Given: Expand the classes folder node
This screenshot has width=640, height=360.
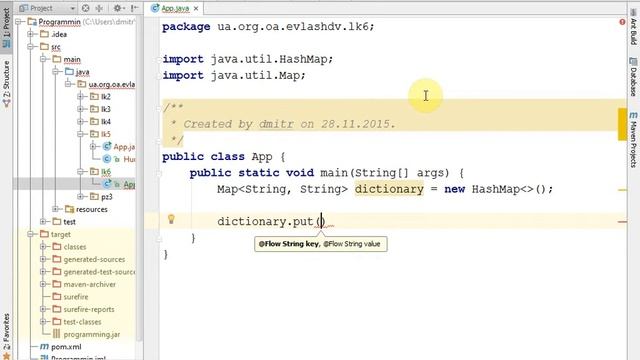Looking at the screenshot, I should [x=43, y=247].
